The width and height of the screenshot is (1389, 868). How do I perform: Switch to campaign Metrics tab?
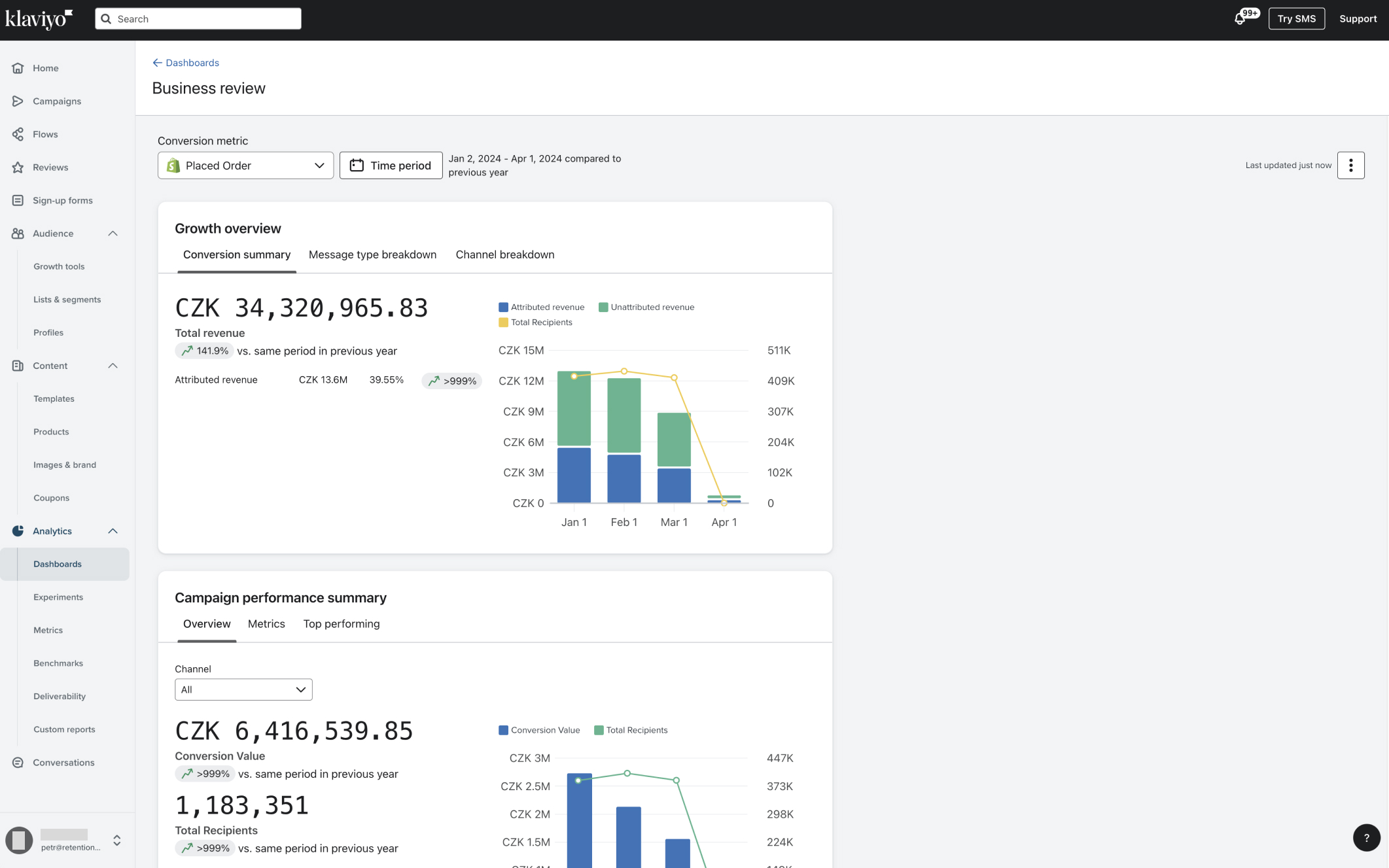point(266,624)
